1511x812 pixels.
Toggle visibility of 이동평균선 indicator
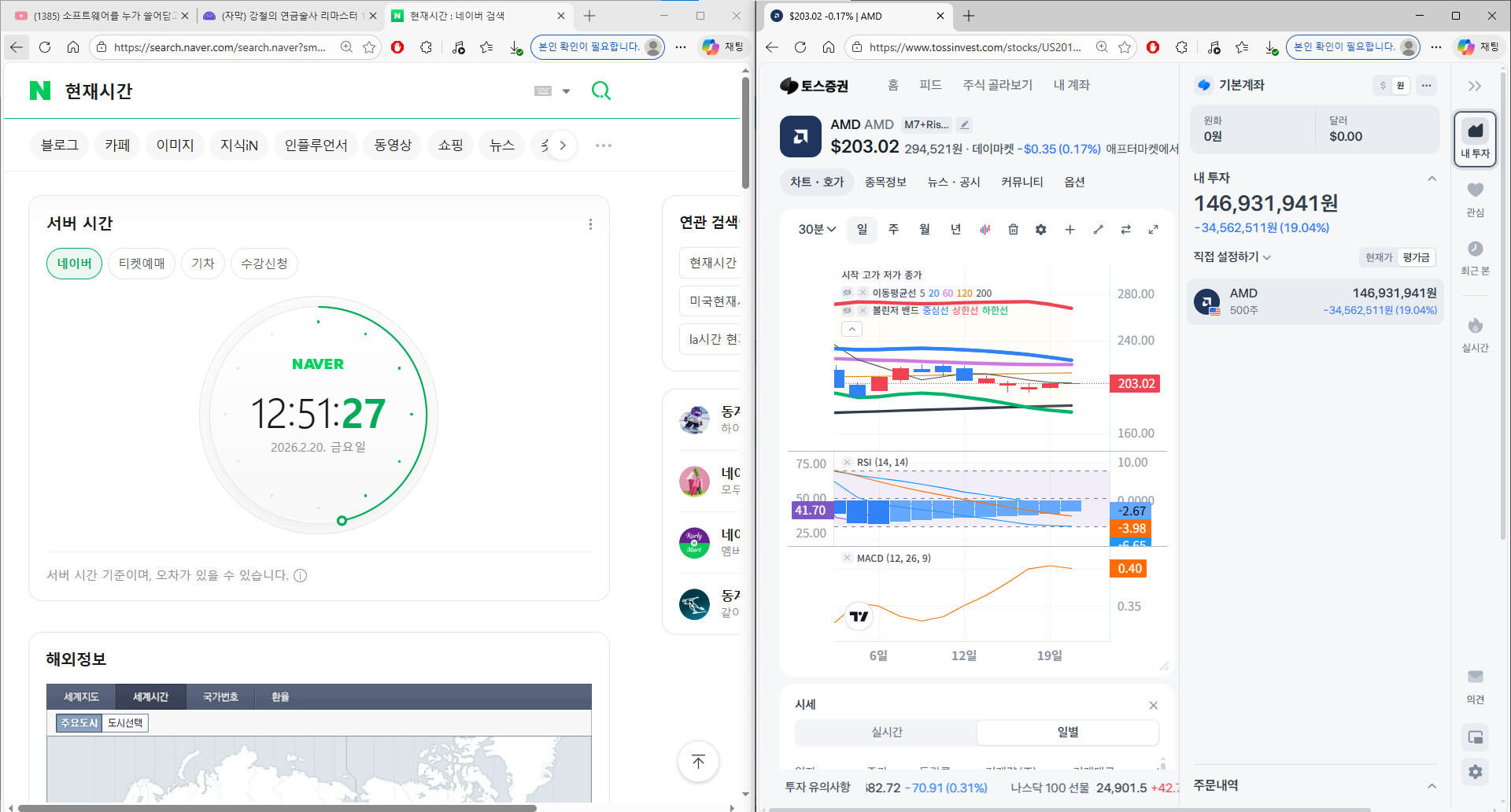click(x=847, y=293)
